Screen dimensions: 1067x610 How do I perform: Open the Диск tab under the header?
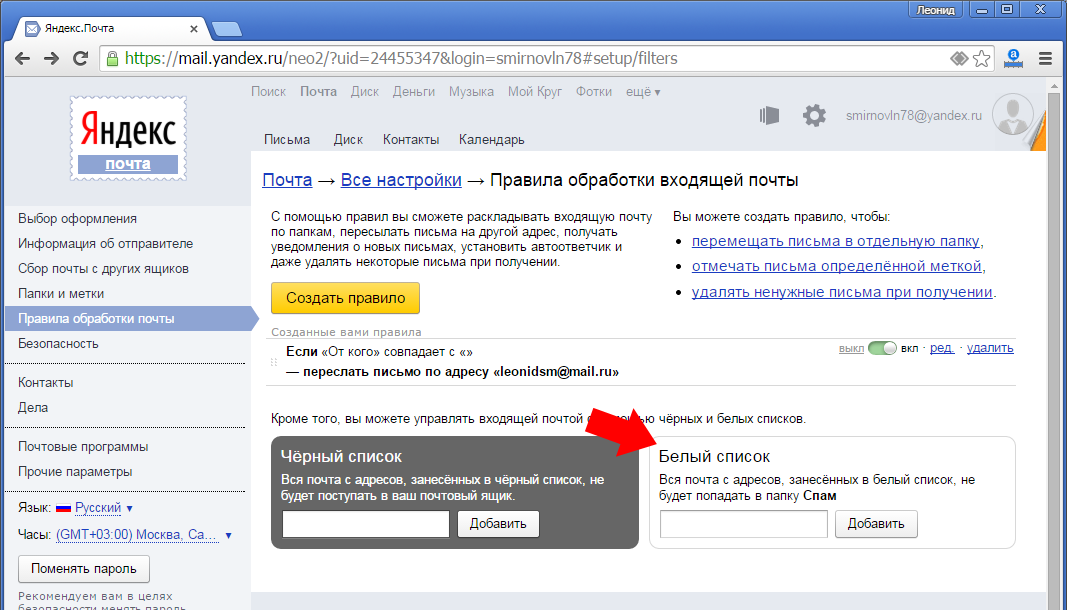pyautogui.click(x=348, y=140)
